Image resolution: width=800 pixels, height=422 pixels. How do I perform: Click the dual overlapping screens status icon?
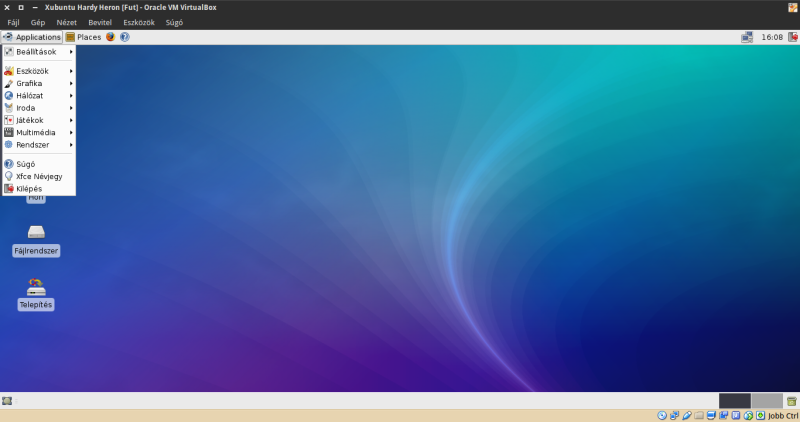pyautogui.click(x=723, y=415)
